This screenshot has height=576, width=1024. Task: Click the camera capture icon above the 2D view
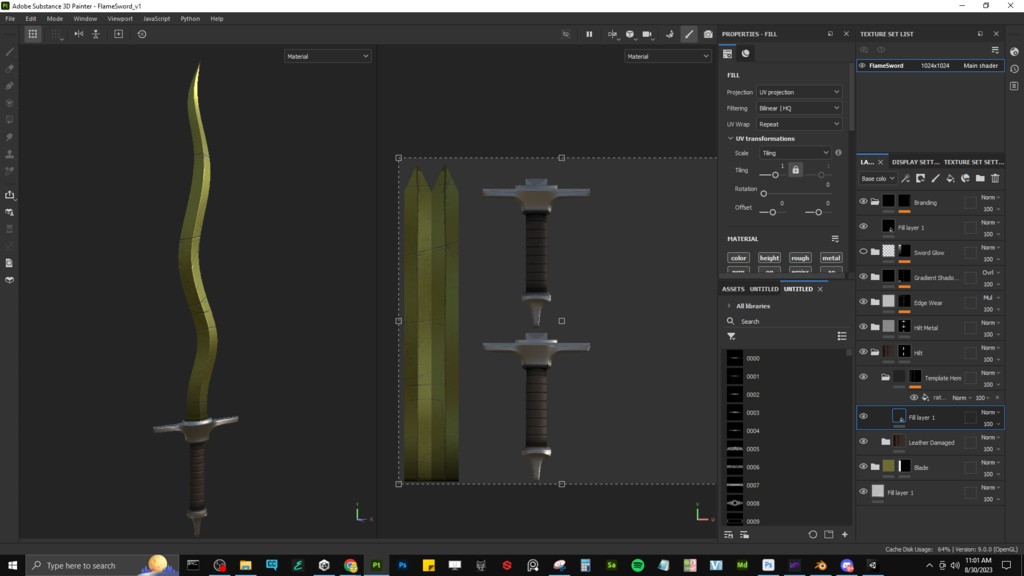(x=708, y=34)
